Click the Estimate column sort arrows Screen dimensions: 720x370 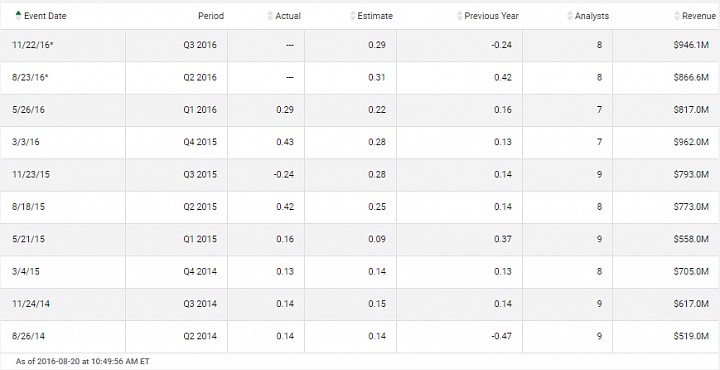[353, 16]
